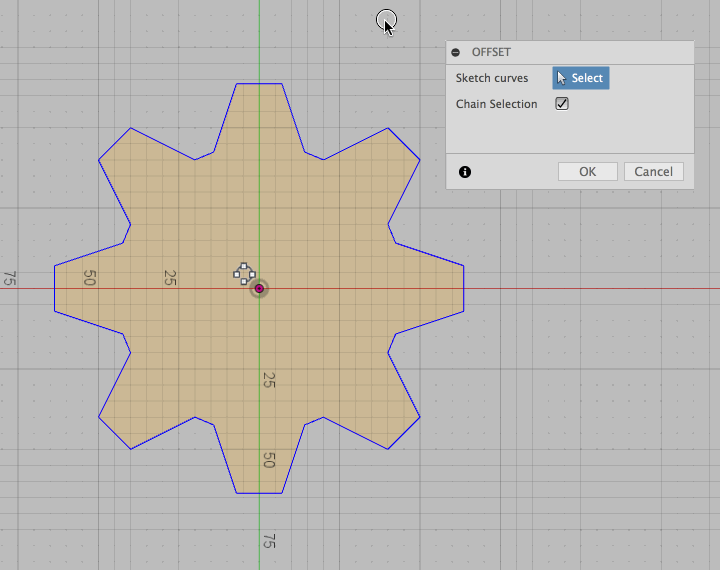This screenshot has width=720, height=570.
Task: Click the 75 label at the left edge
Action: 9,279
